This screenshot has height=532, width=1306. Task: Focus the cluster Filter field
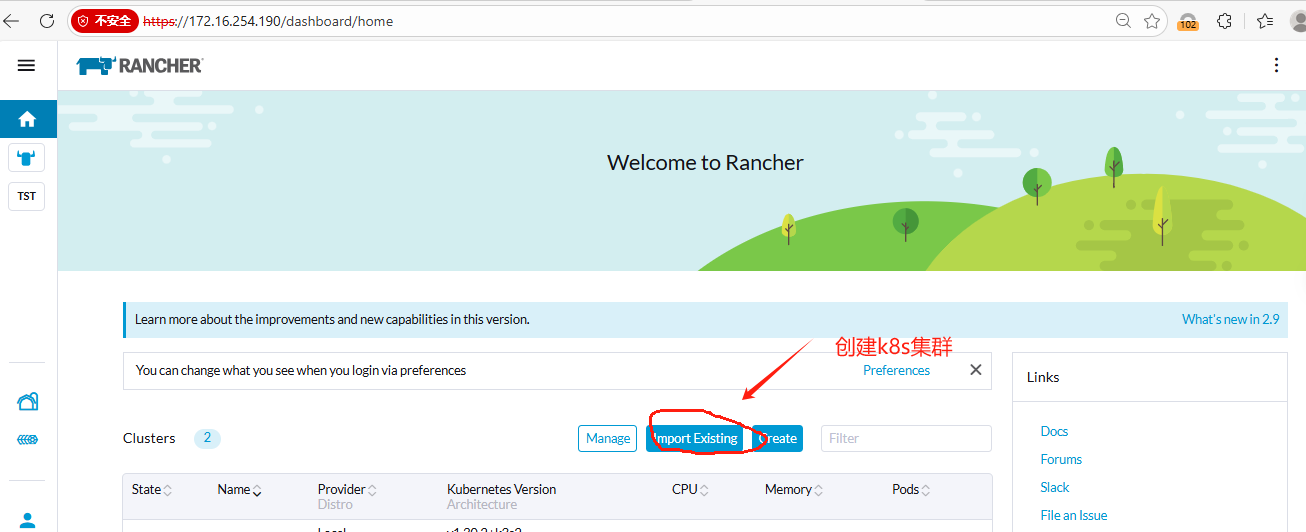tap(906, 438)
